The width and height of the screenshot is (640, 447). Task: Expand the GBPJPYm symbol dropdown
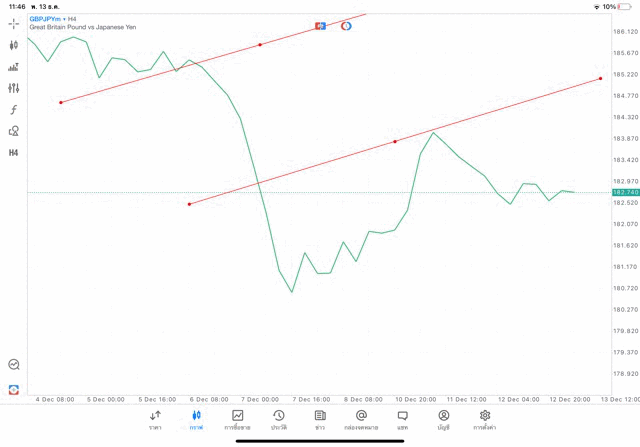[x=49, y=19]
